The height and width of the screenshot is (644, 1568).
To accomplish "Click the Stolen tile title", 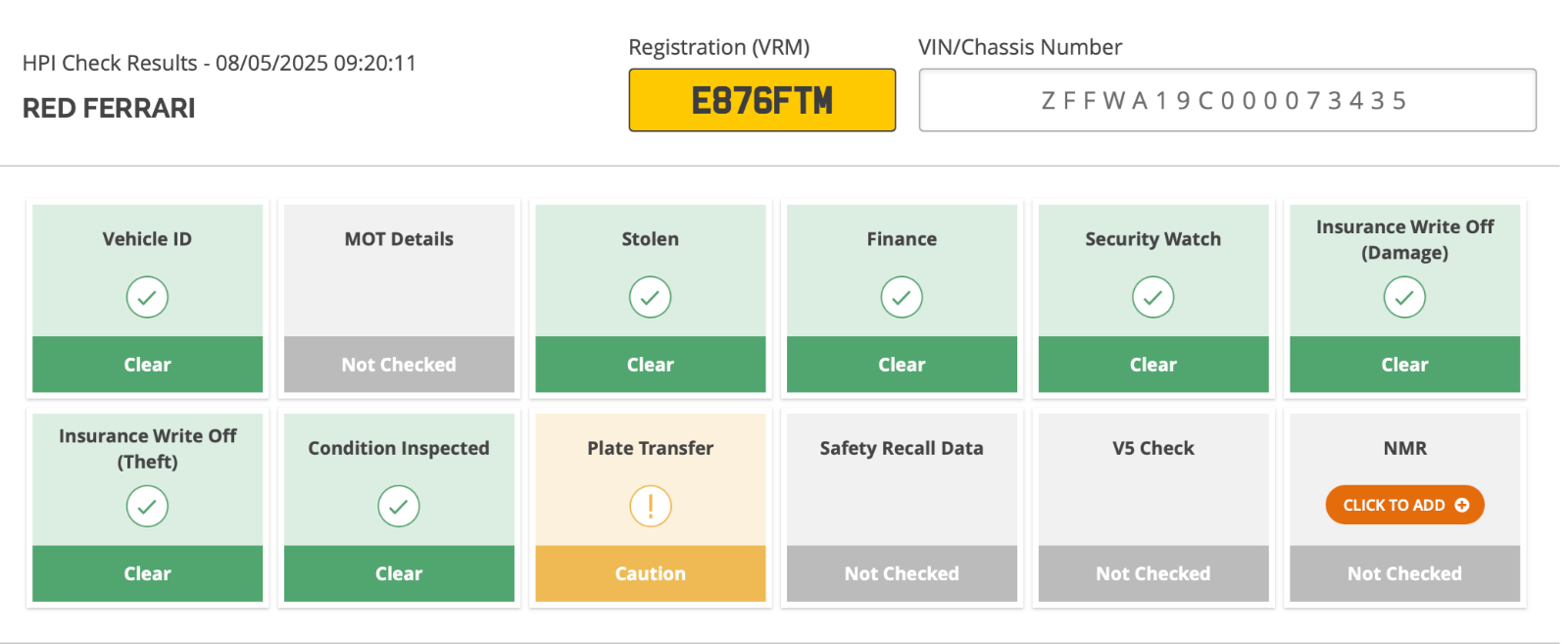I will [650, 239].
